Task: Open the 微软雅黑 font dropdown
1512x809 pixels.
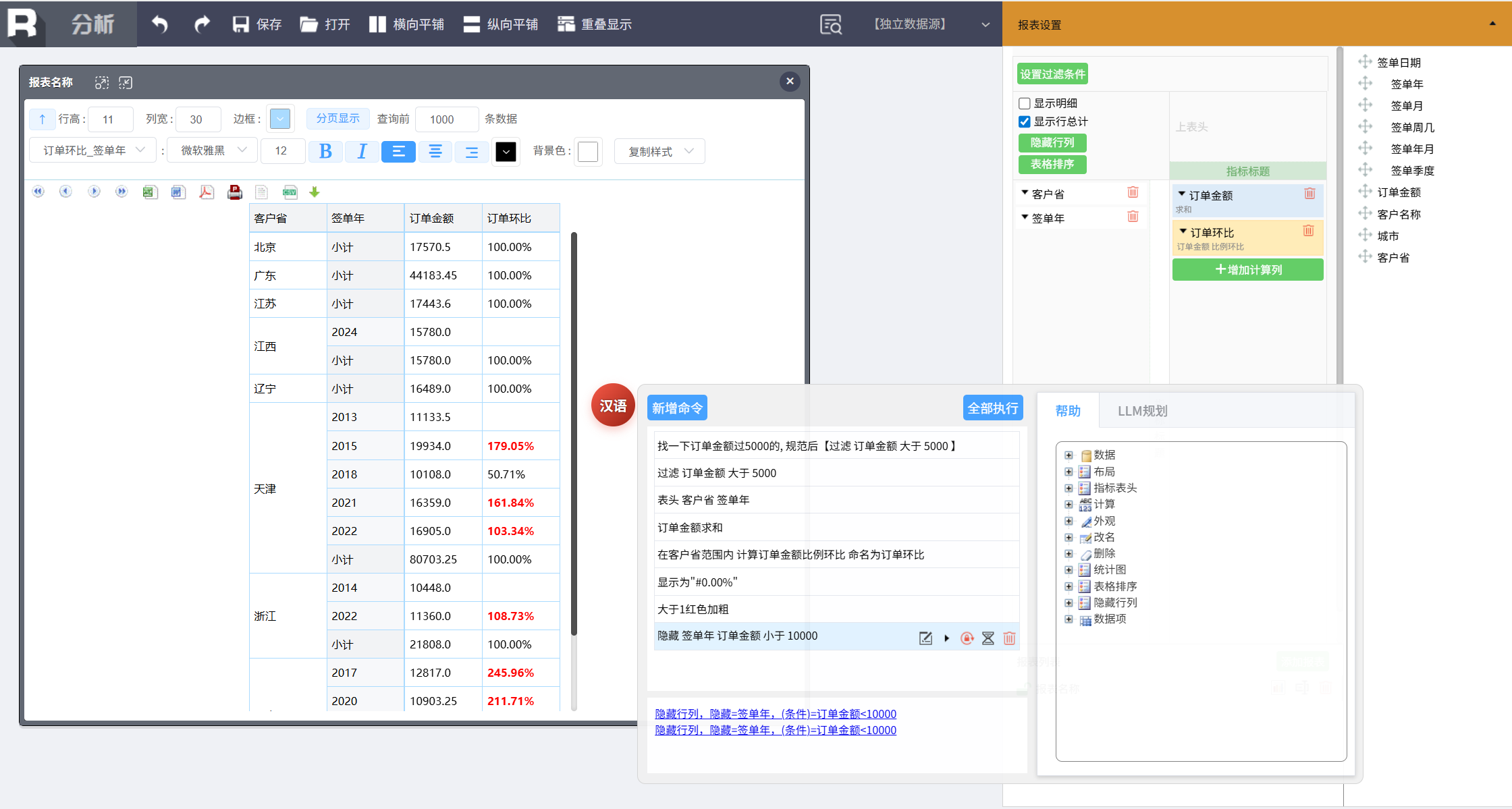Action: point(213,150)
